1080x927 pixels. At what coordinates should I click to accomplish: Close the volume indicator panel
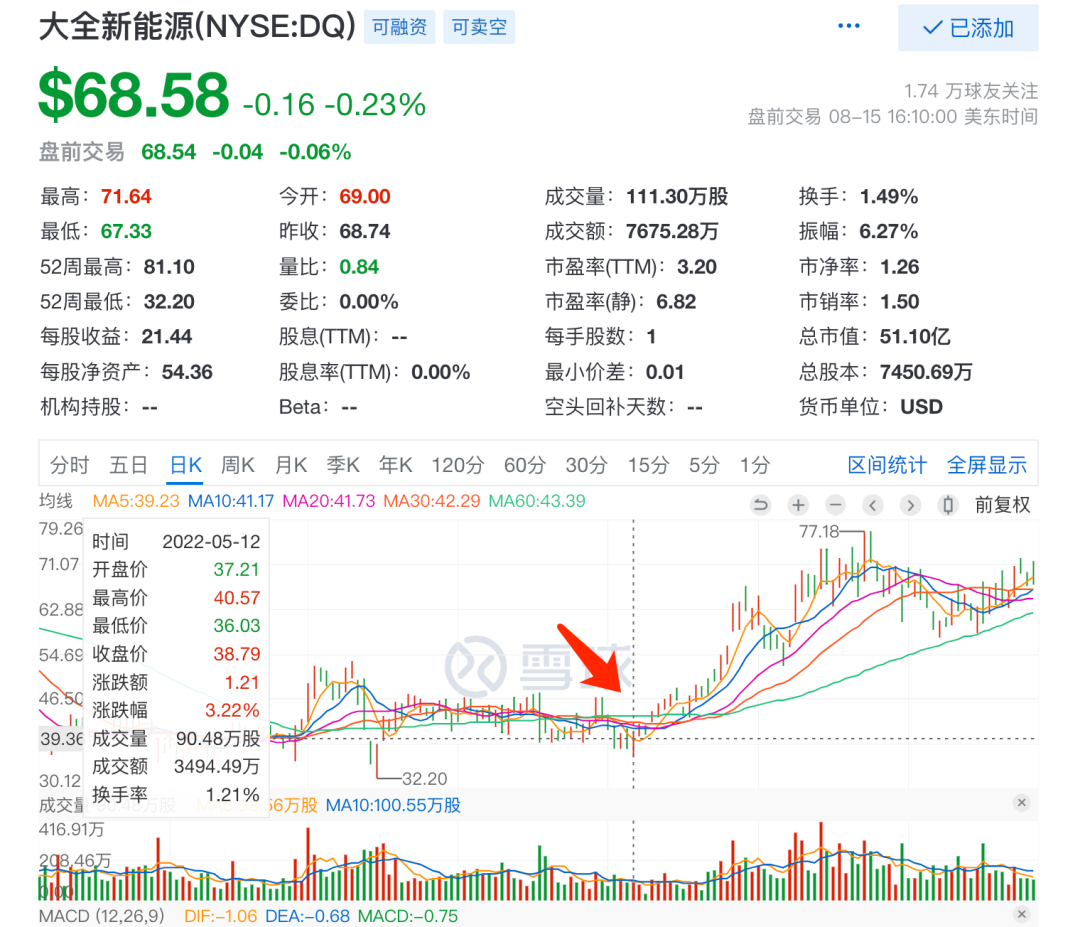click(1021, 802)
